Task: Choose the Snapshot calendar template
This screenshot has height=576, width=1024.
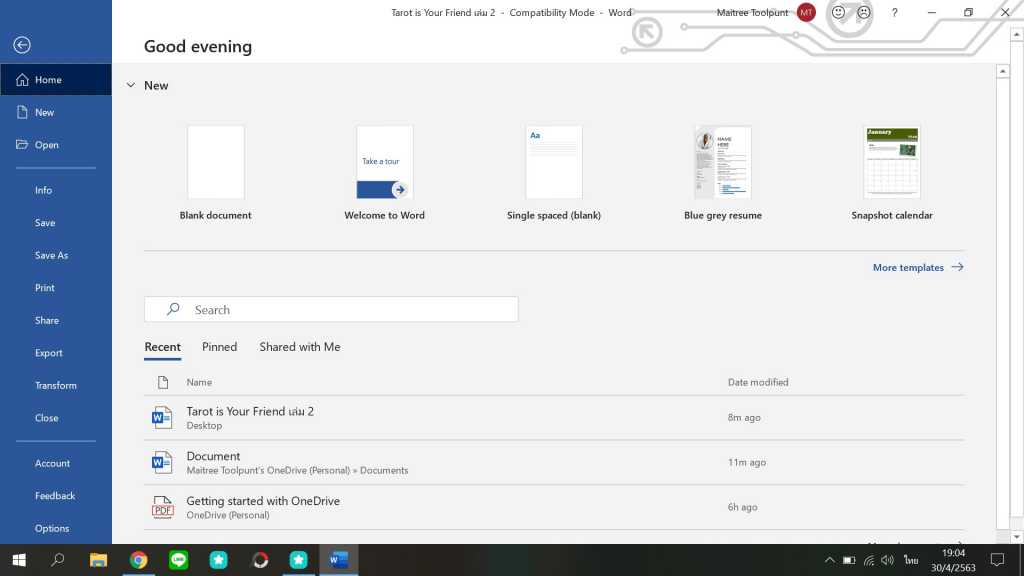Action: coord(891,162)
